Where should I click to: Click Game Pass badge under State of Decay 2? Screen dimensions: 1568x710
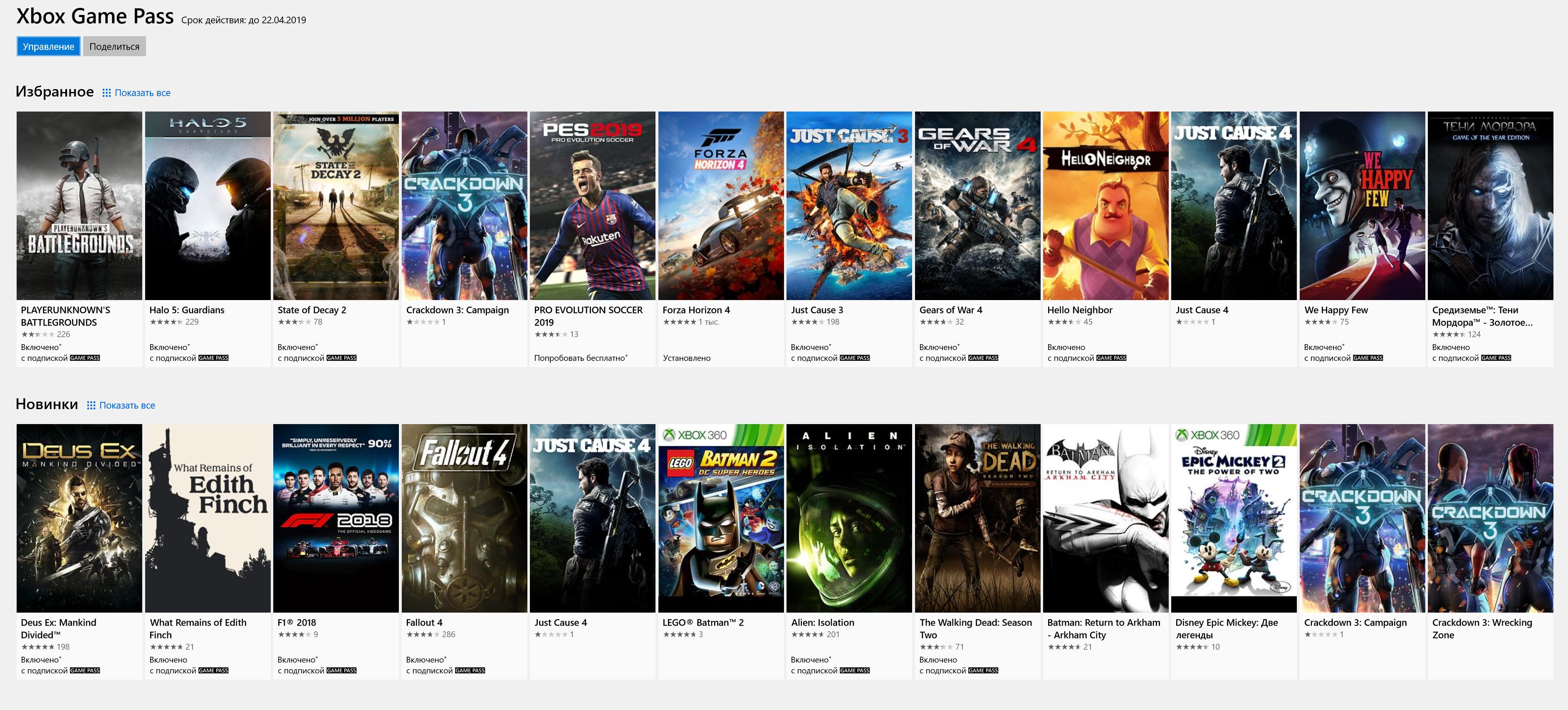click(x=341, y=358)
